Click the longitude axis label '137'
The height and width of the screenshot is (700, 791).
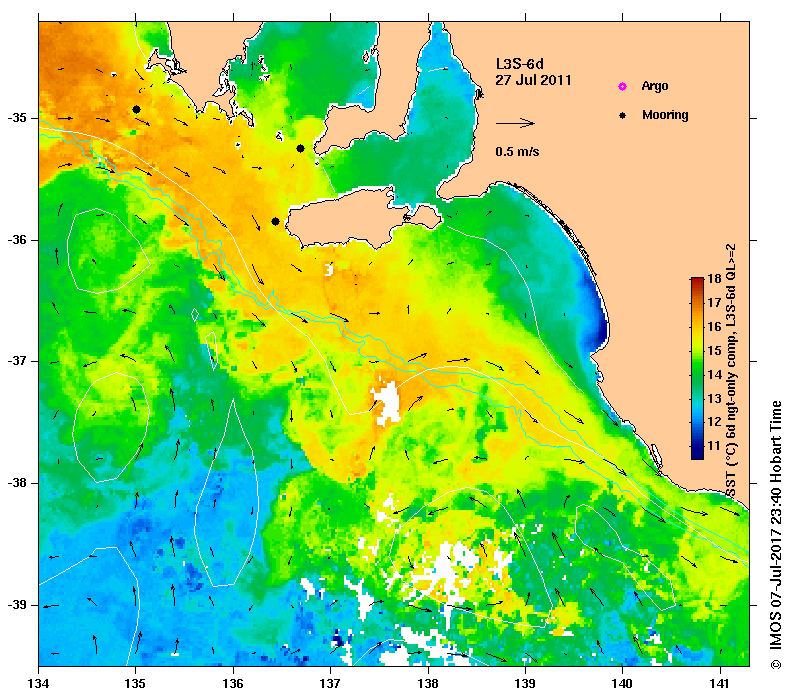click(330, 684)
